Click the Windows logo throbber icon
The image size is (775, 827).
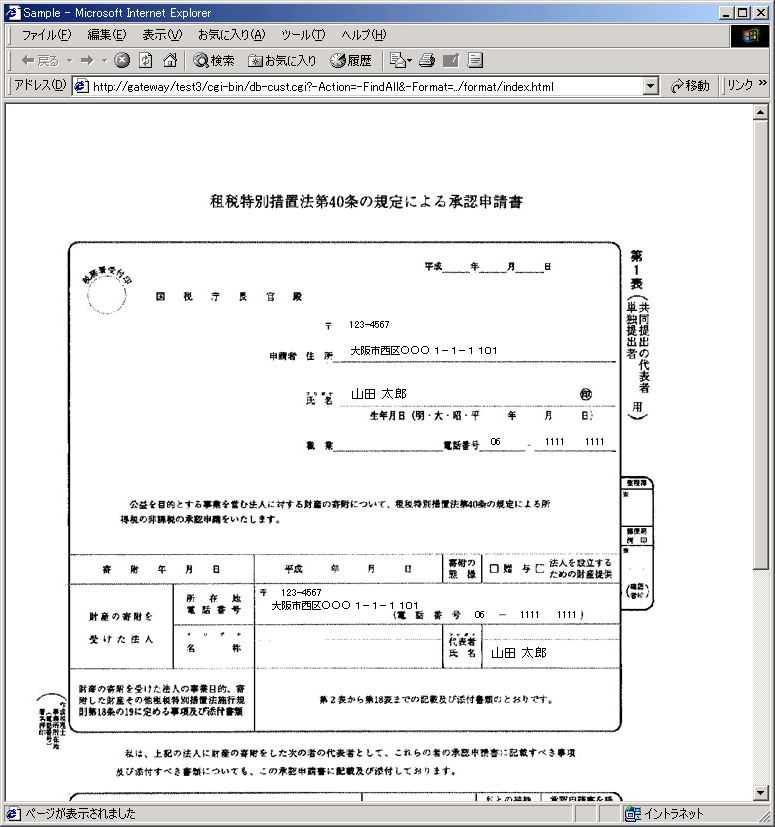(x=749, y=36)
